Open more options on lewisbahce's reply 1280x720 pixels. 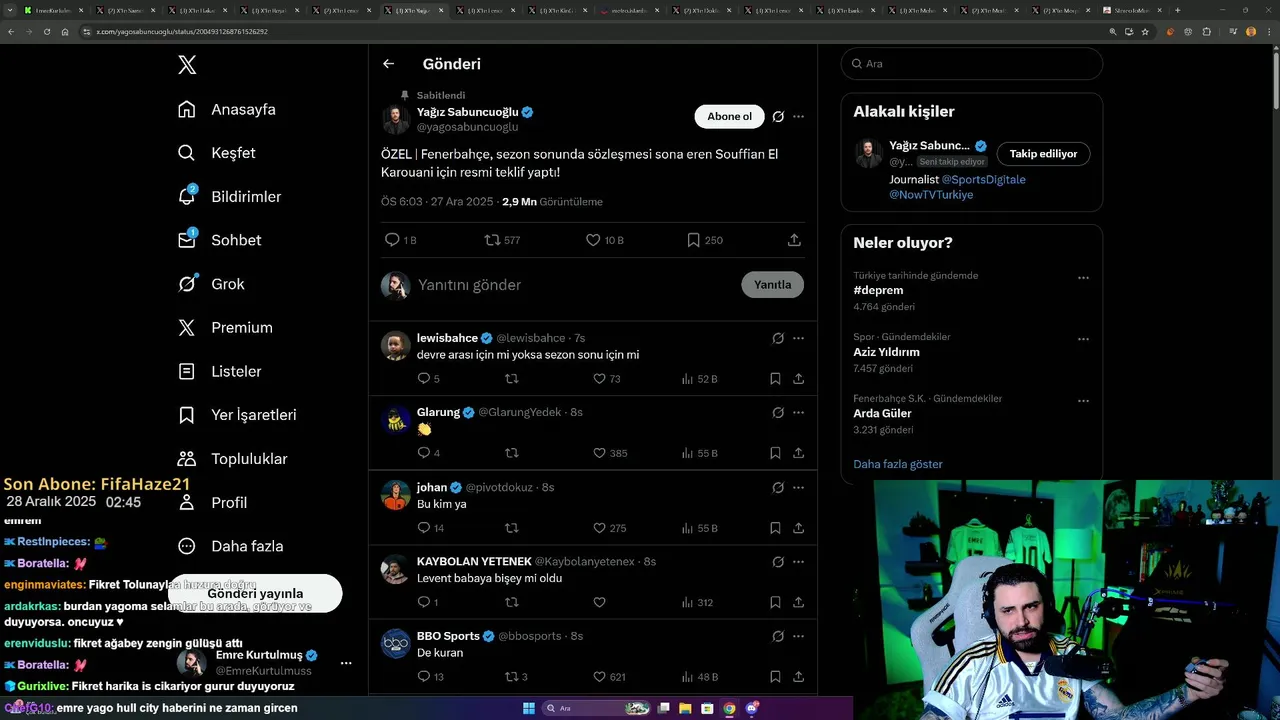(798, 338)
